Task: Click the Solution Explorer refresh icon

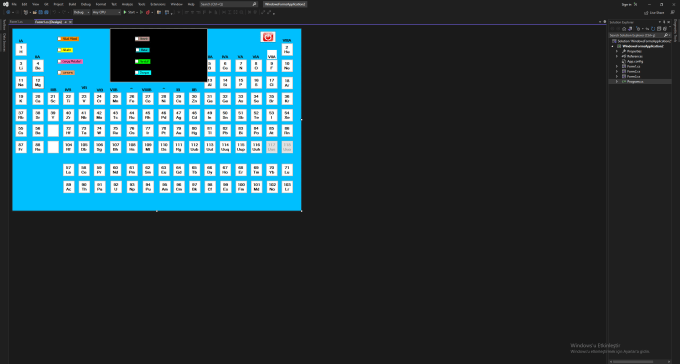Action: pyautogui.click(x=653, y=29)
